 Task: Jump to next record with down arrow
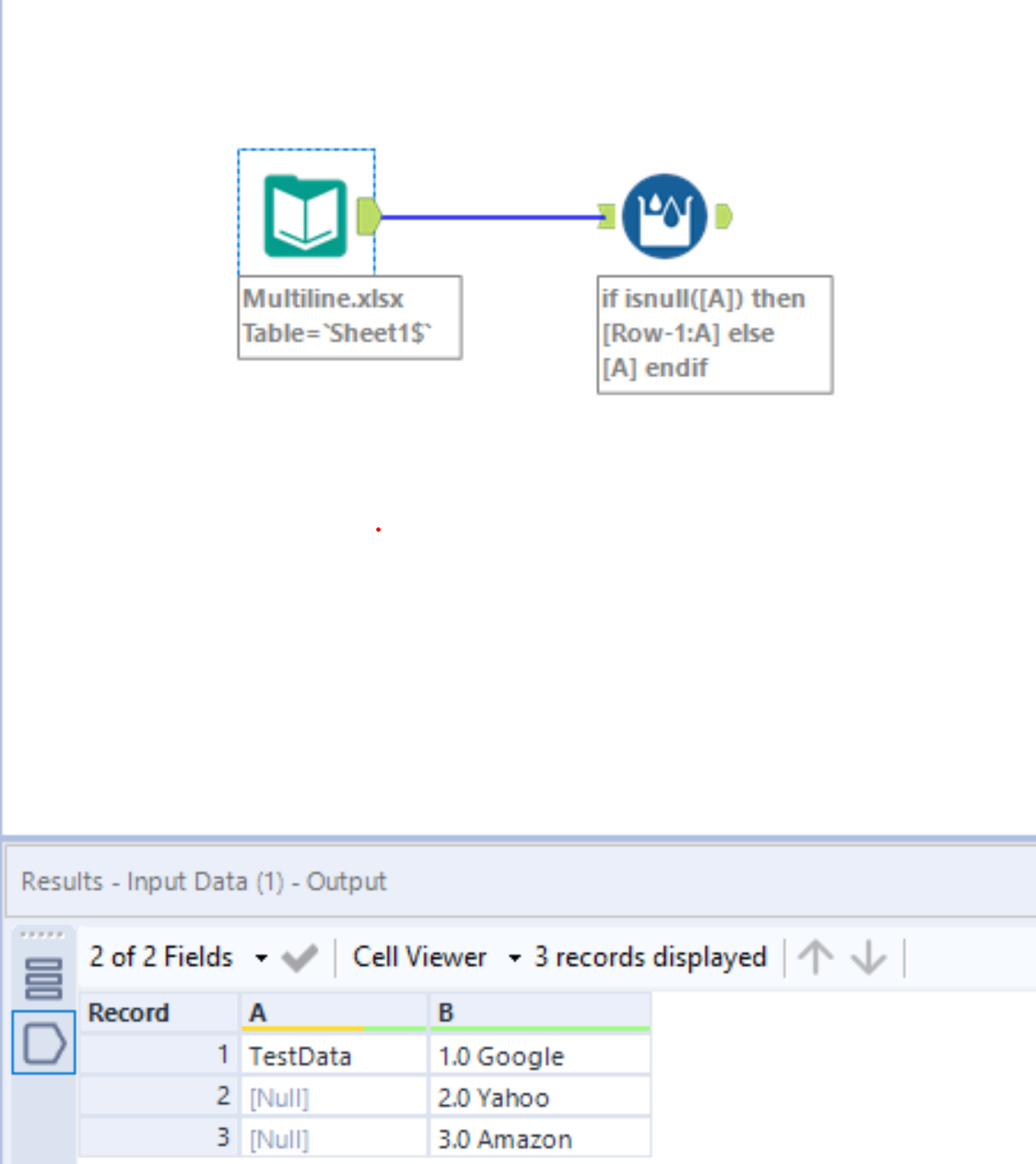pos(866,958)
